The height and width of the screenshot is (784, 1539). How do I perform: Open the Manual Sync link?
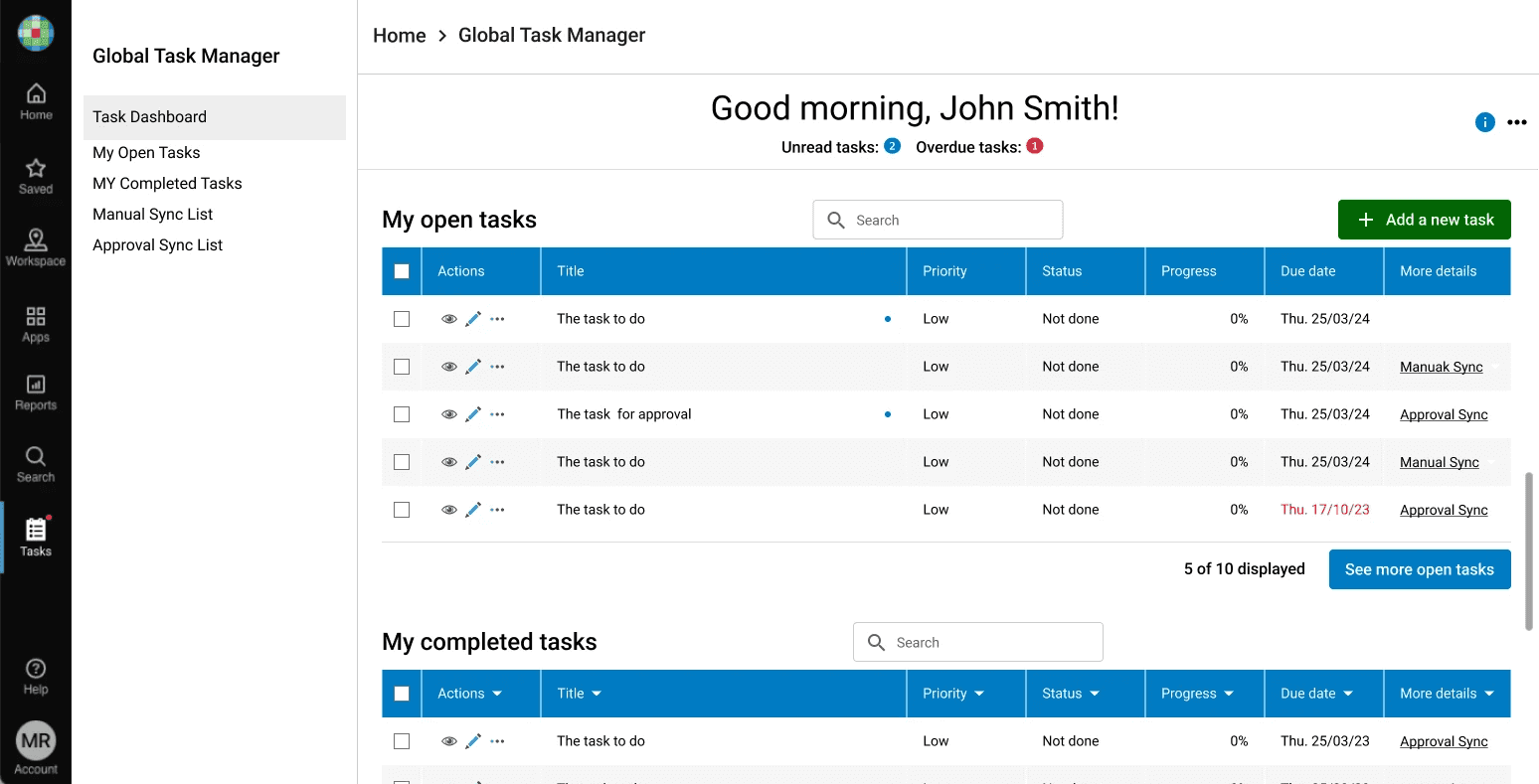coord(1440,462)
